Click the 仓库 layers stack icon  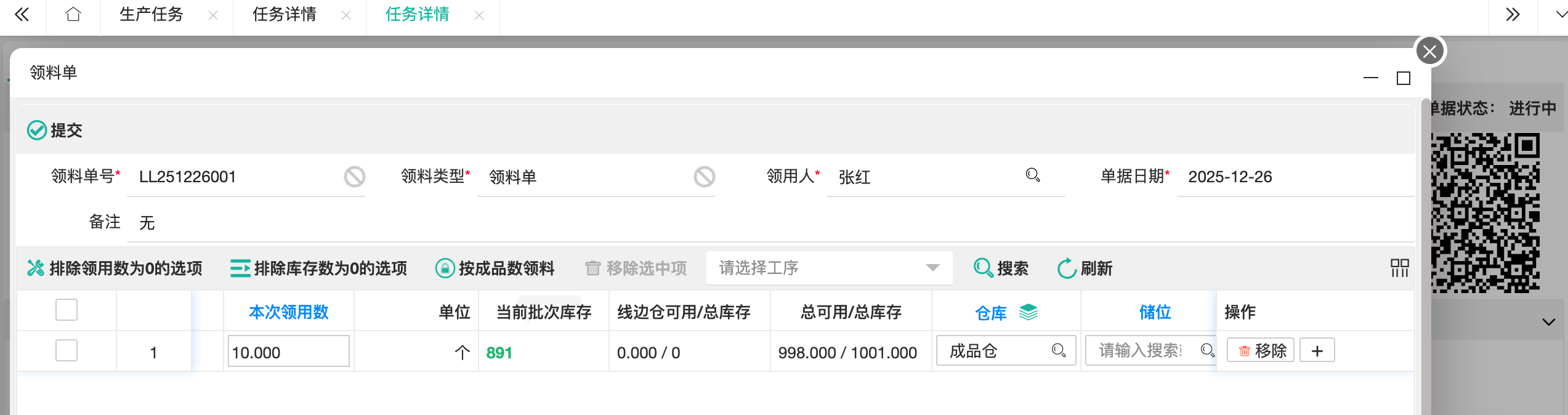[x=1028, y=312]
